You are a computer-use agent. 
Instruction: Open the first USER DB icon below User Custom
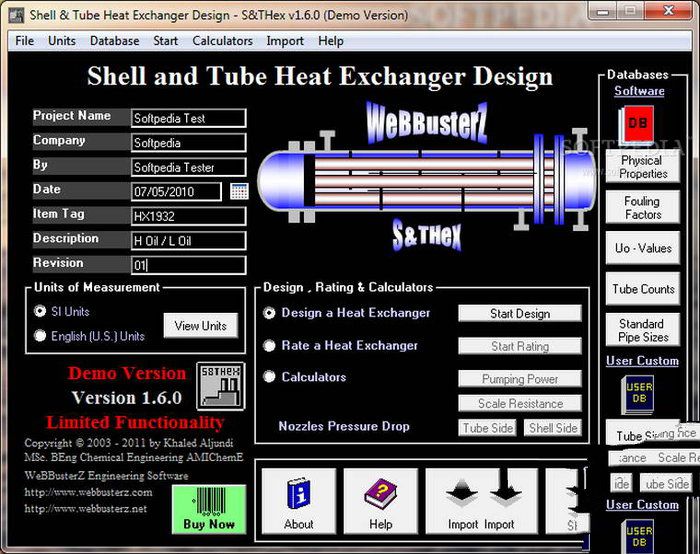coord(638,393)
